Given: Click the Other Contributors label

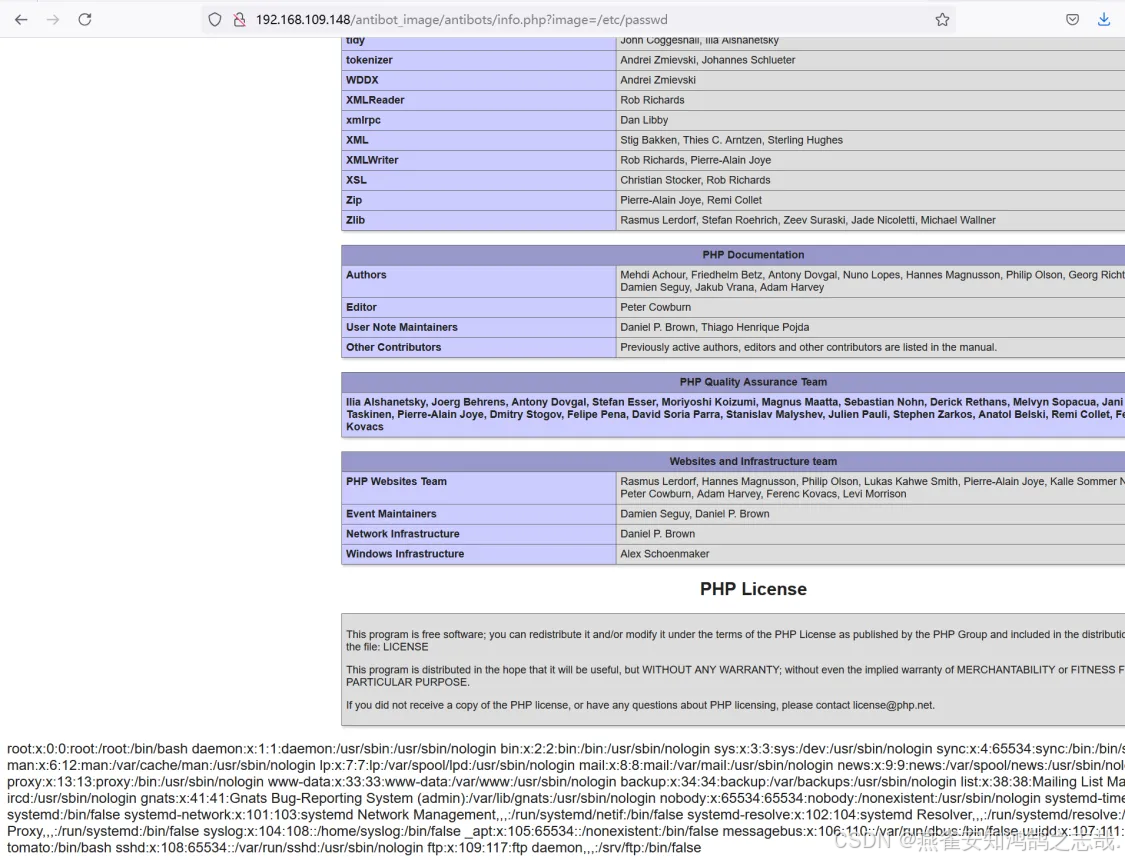Looking at the screenshot, I should 393,348.
